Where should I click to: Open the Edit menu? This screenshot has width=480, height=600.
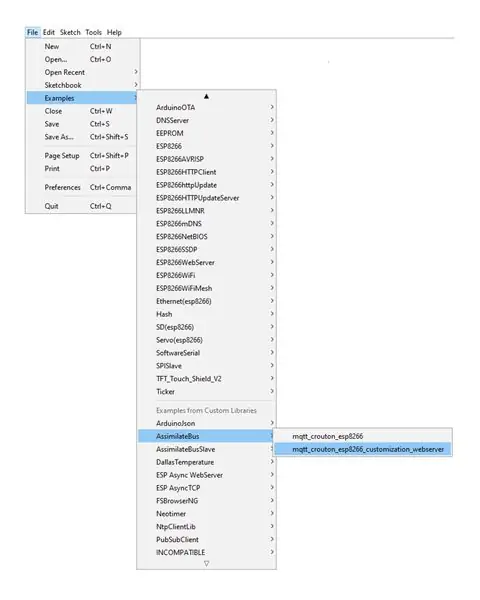(x=49, y=33)
